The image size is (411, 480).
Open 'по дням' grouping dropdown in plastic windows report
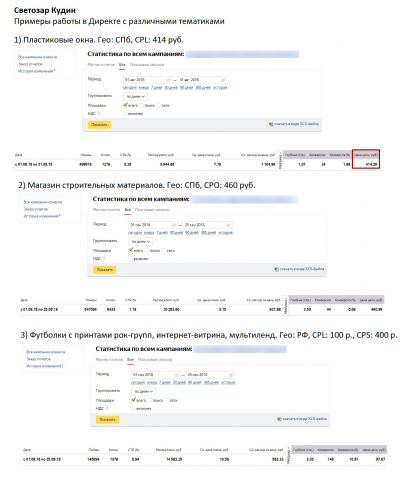pyautogui.click(x=135, y=97)
